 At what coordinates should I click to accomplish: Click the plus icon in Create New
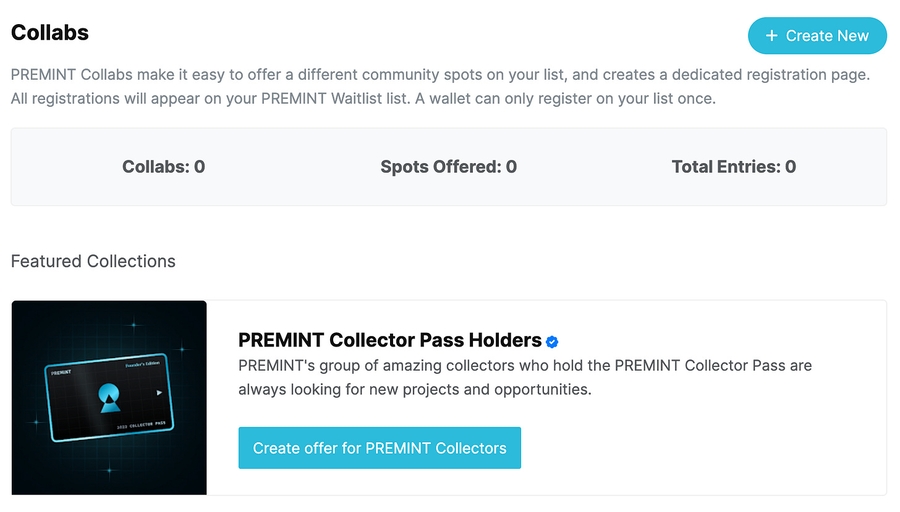pyautogui.click(x=771, y=36)
